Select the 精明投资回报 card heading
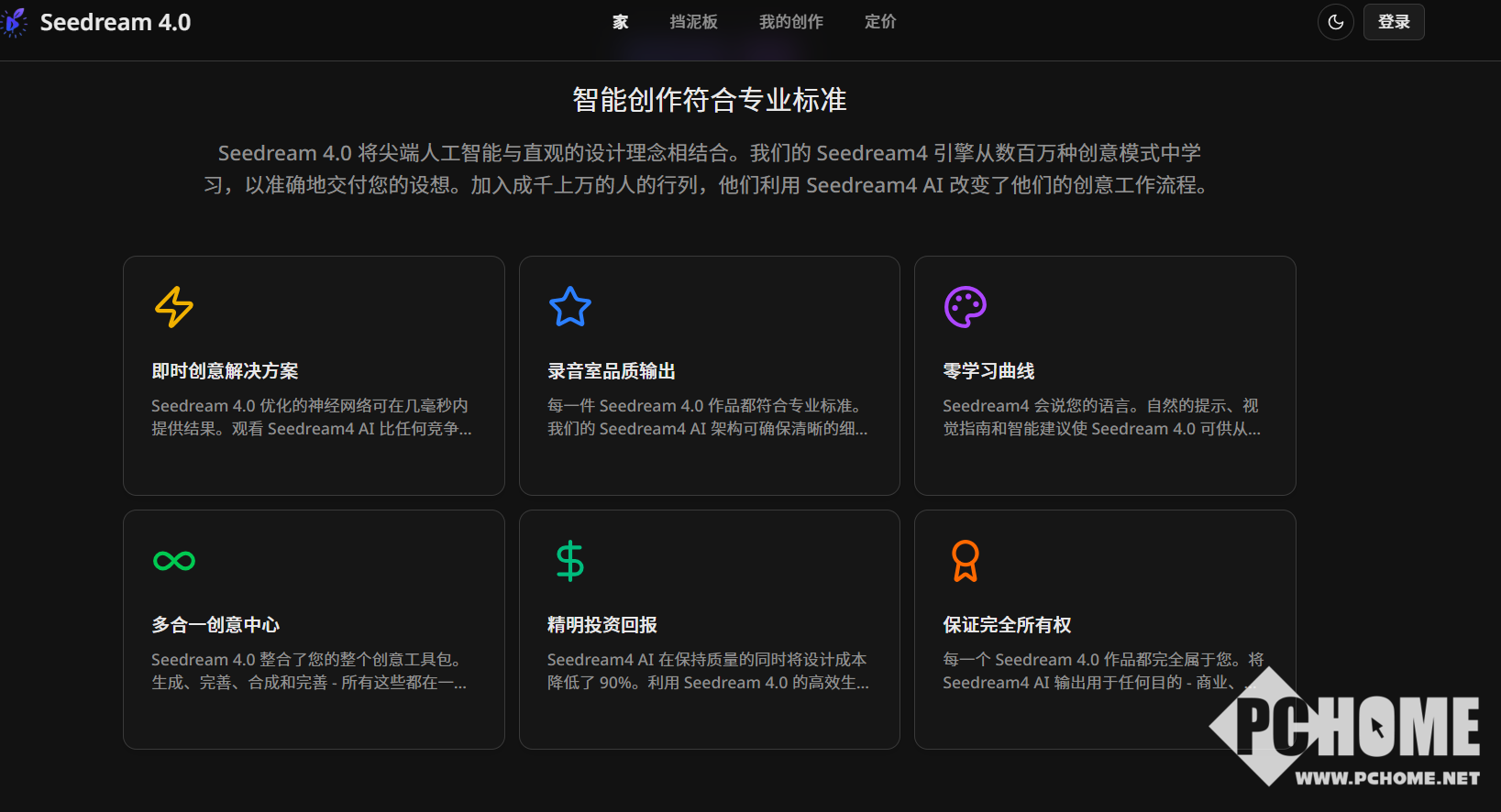This screenshot has width=1501, height=812. [602, 625]
